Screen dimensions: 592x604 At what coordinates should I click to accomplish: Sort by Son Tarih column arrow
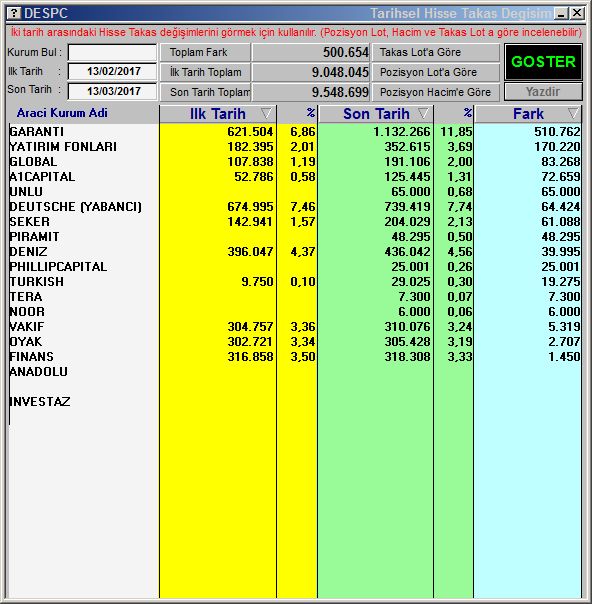tap(423, 113)
